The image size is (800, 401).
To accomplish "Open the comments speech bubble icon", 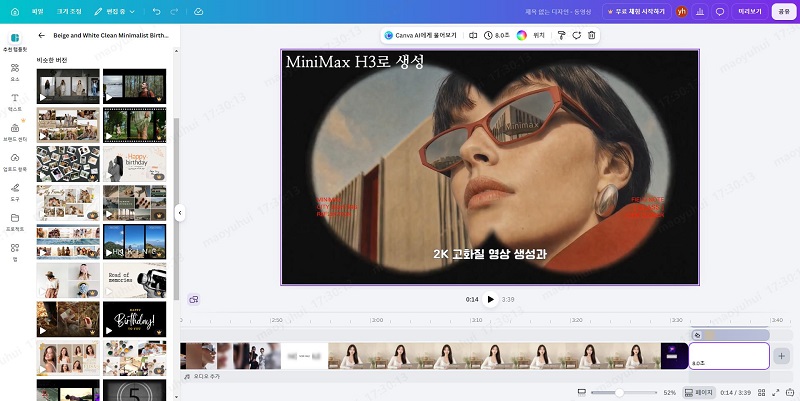I will point(720,11).
